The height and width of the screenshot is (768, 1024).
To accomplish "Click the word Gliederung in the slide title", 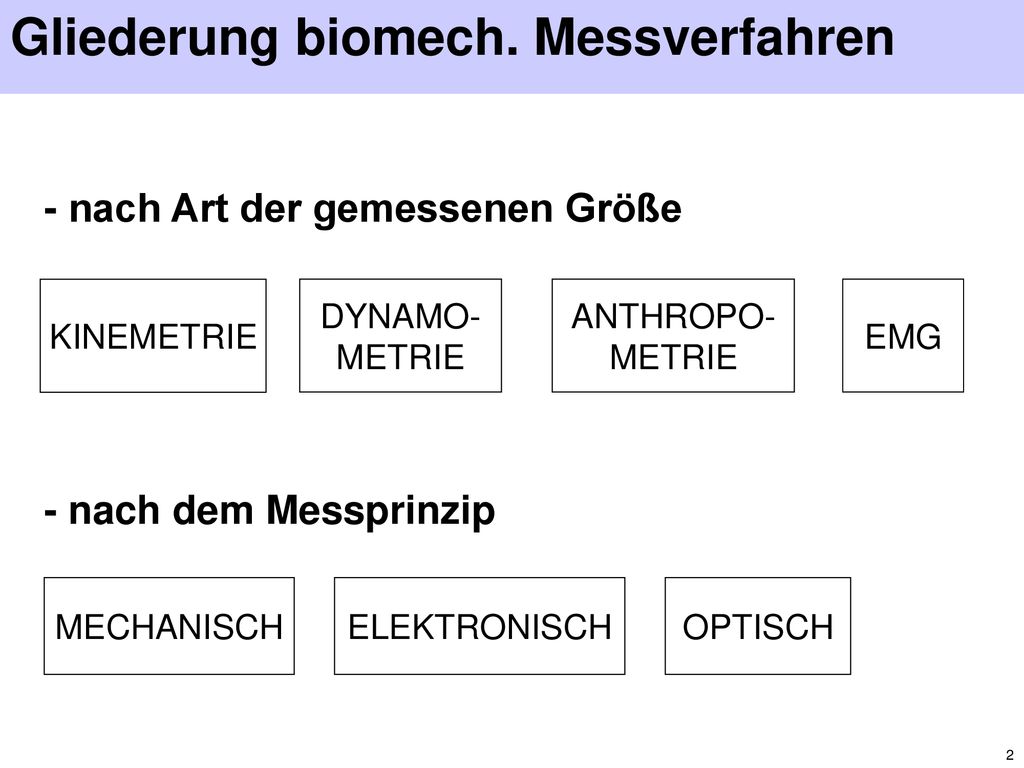I will [x=145, y=39].
